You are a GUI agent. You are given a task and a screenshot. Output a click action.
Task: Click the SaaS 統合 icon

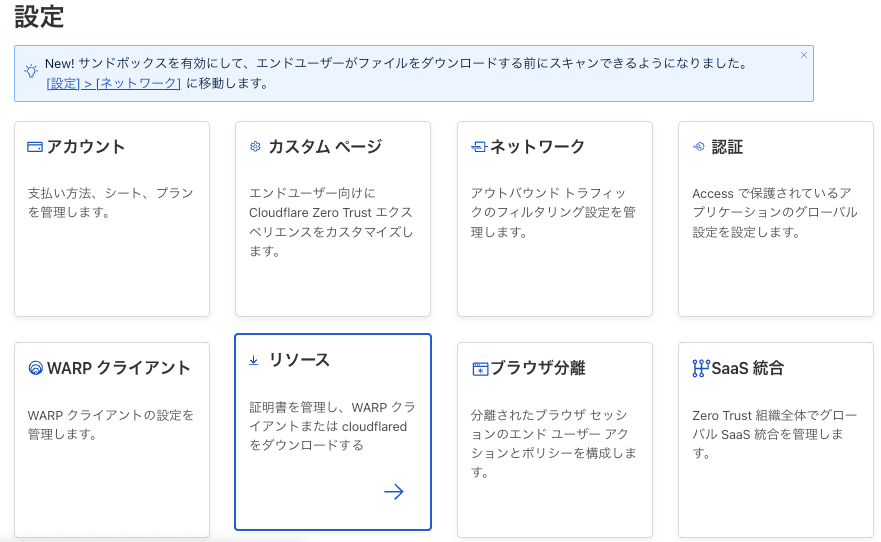tap(701, 368)
